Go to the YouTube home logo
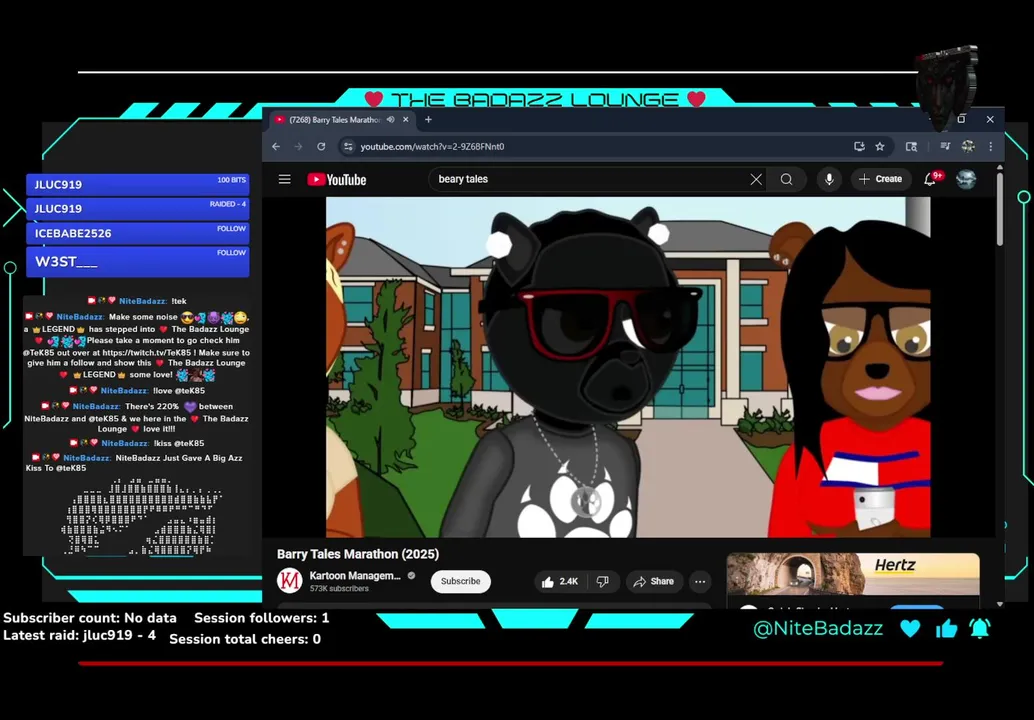The width and height of the screenshot is (1034, 720). tap(336, 179)
